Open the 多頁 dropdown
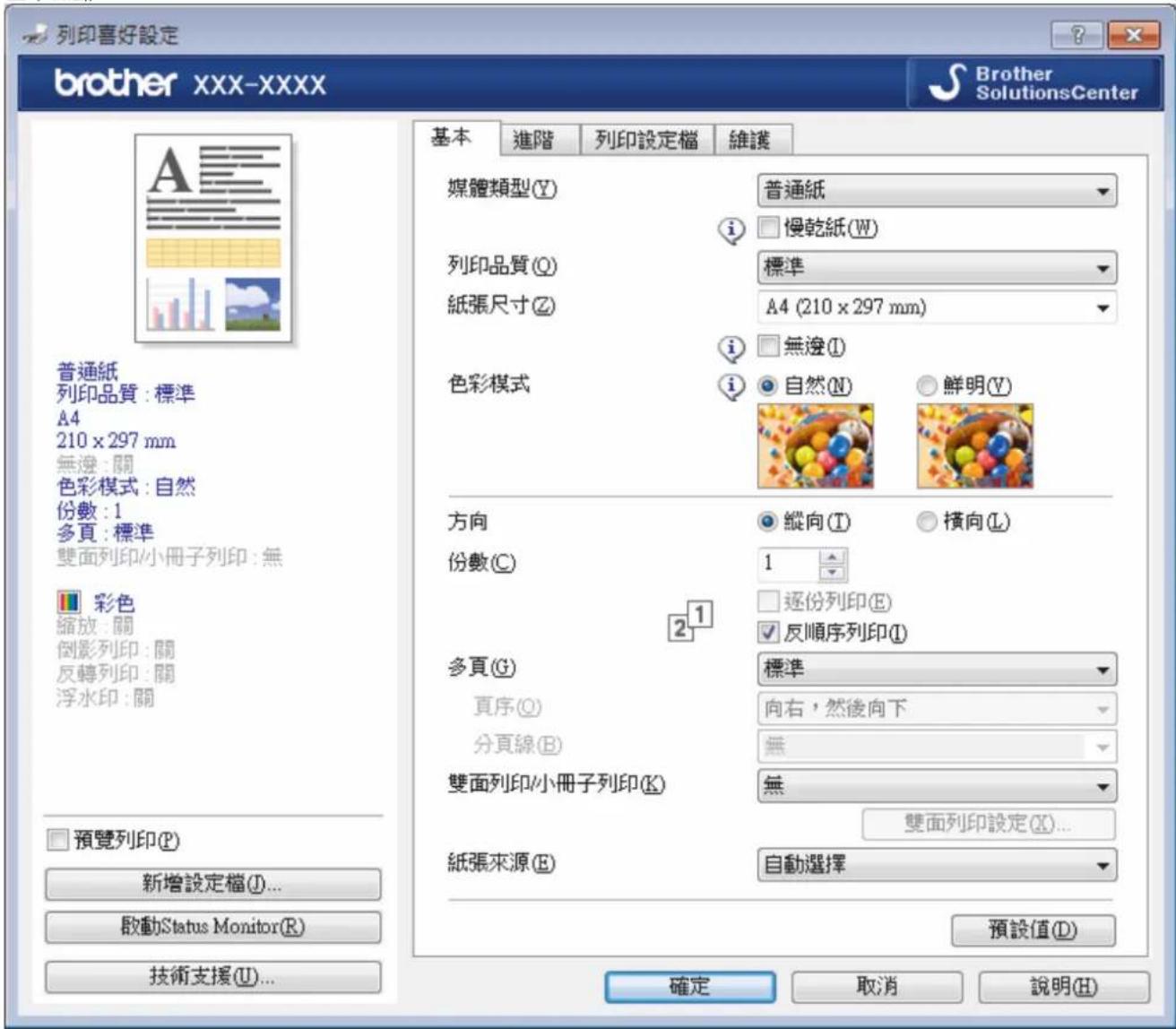This screenshot has width=1176, height=1029. (937, 669)
